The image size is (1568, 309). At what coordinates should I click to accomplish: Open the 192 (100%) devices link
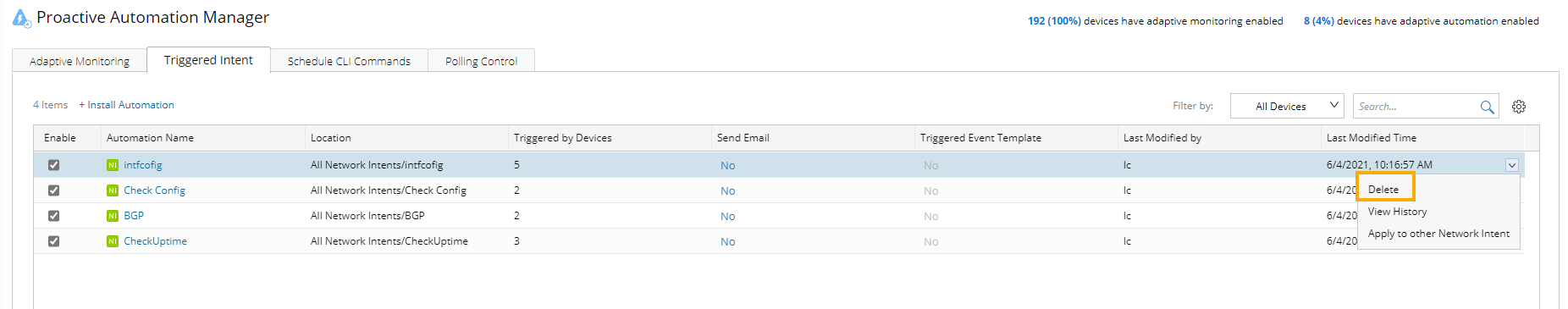[1054, 21]
